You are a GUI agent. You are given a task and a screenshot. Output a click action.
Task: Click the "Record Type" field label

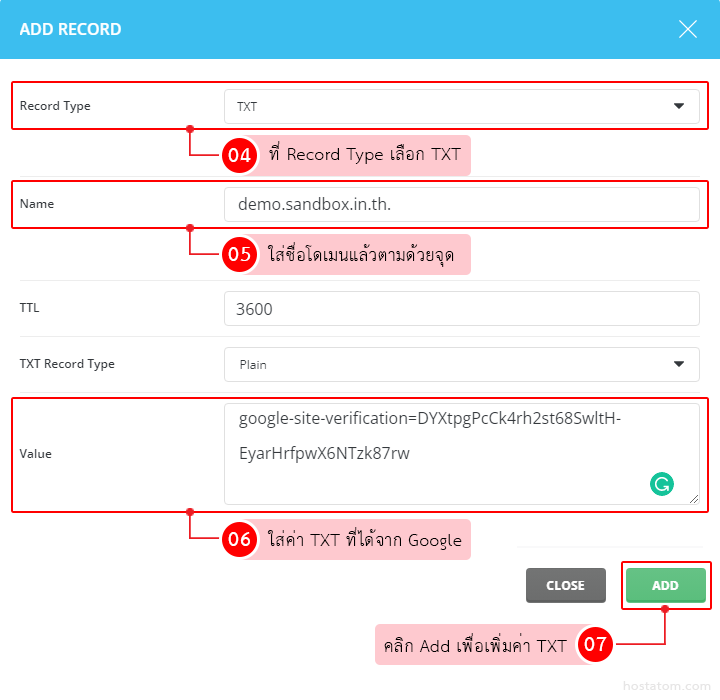point(55,106)
